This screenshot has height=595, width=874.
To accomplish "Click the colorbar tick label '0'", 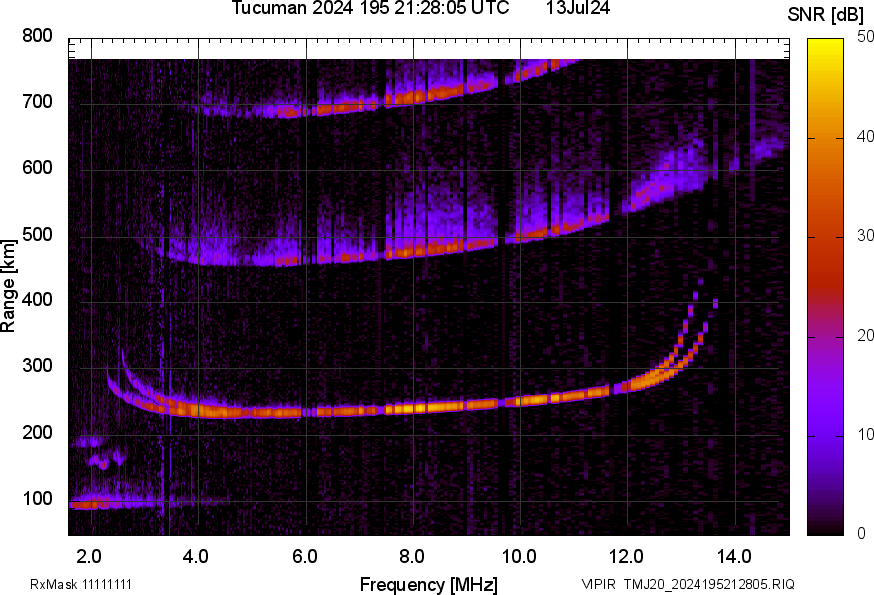I will pyautogui.click(x=862, y=534).
